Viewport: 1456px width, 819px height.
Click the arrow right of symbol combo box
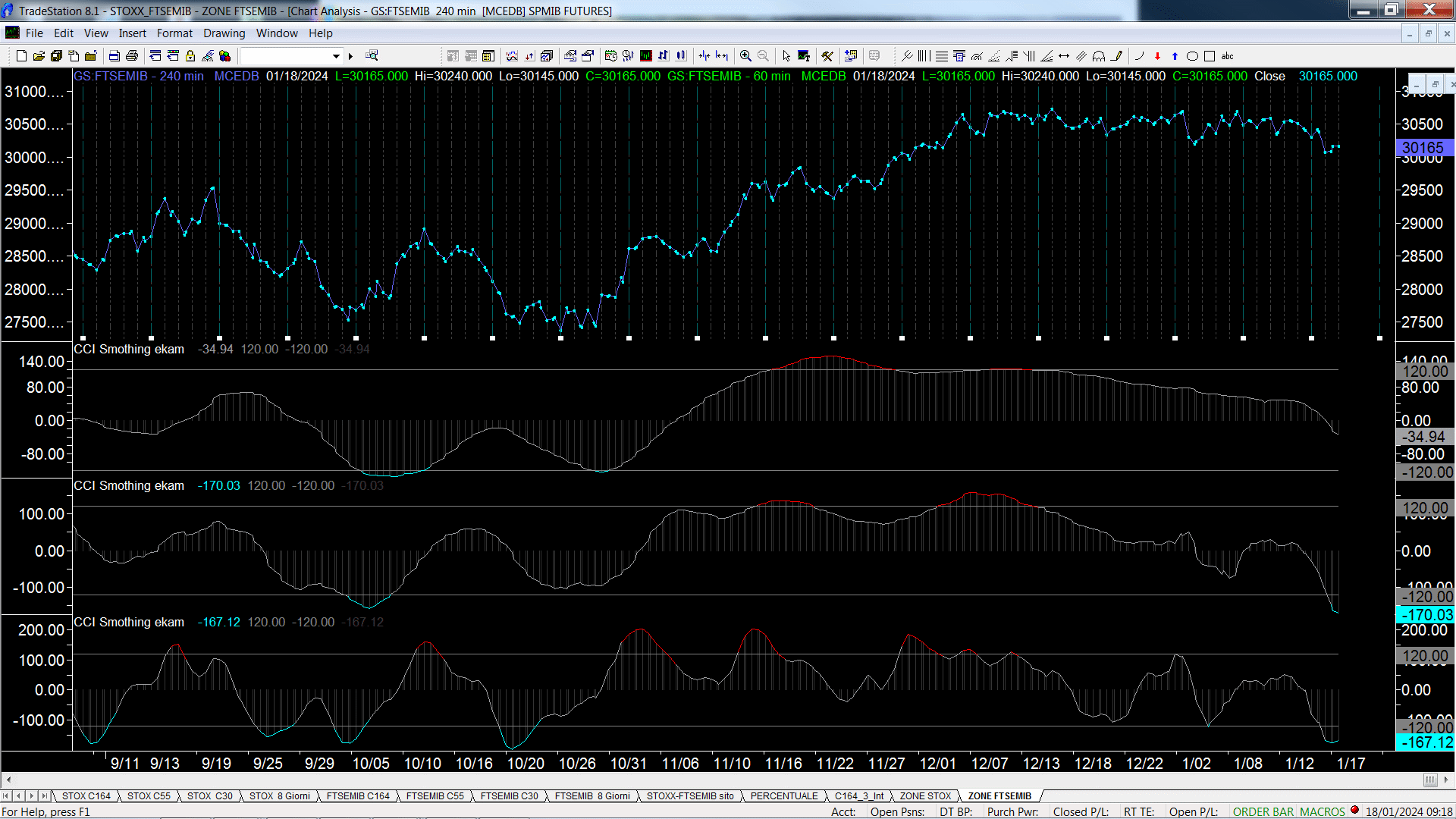(x=350, y=56)
